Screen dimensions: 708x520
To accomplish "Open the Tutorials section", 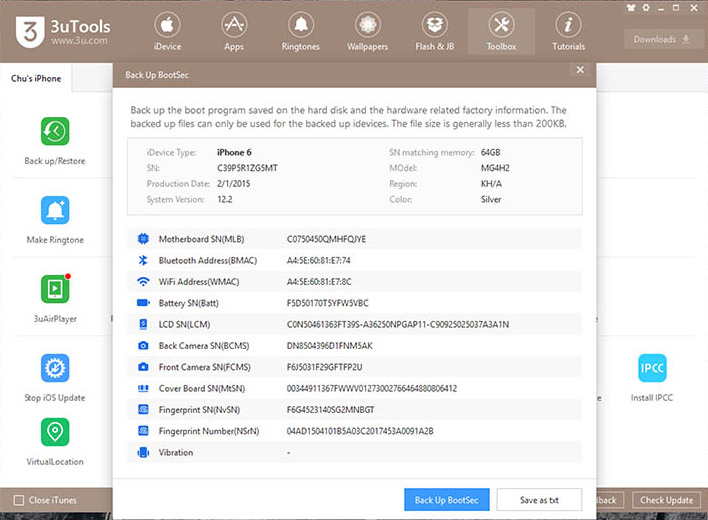I will coord(568,32).
